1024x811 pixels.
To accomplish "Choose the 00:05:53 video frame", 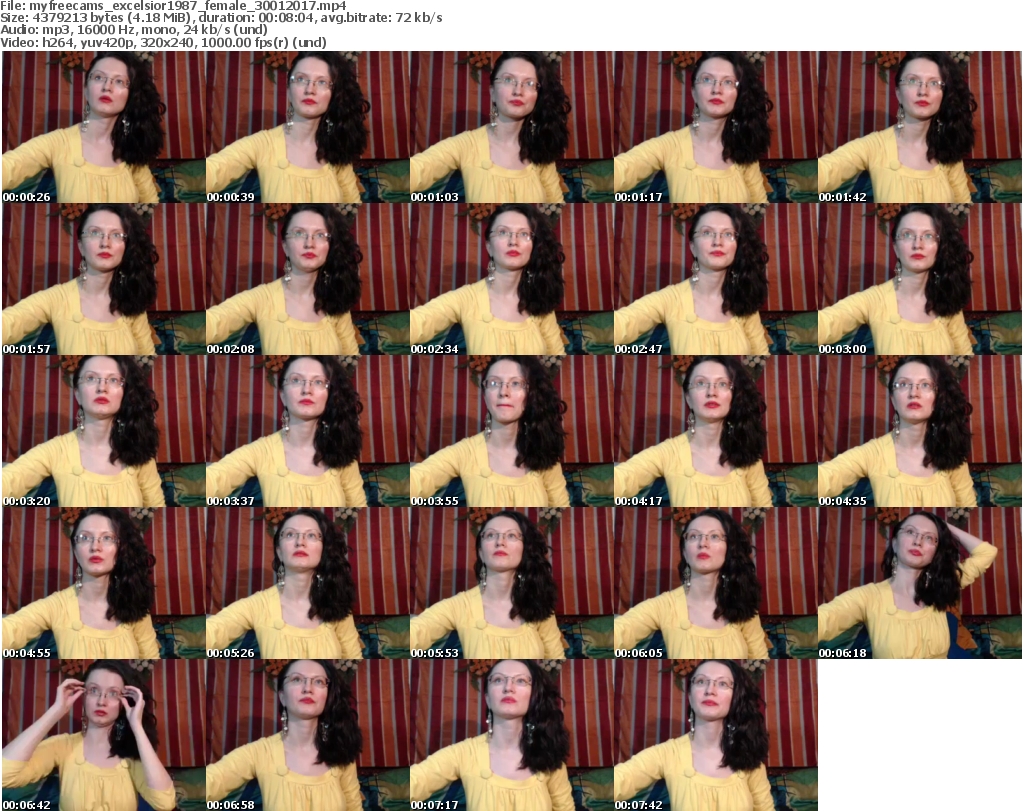I will (511, 582).
